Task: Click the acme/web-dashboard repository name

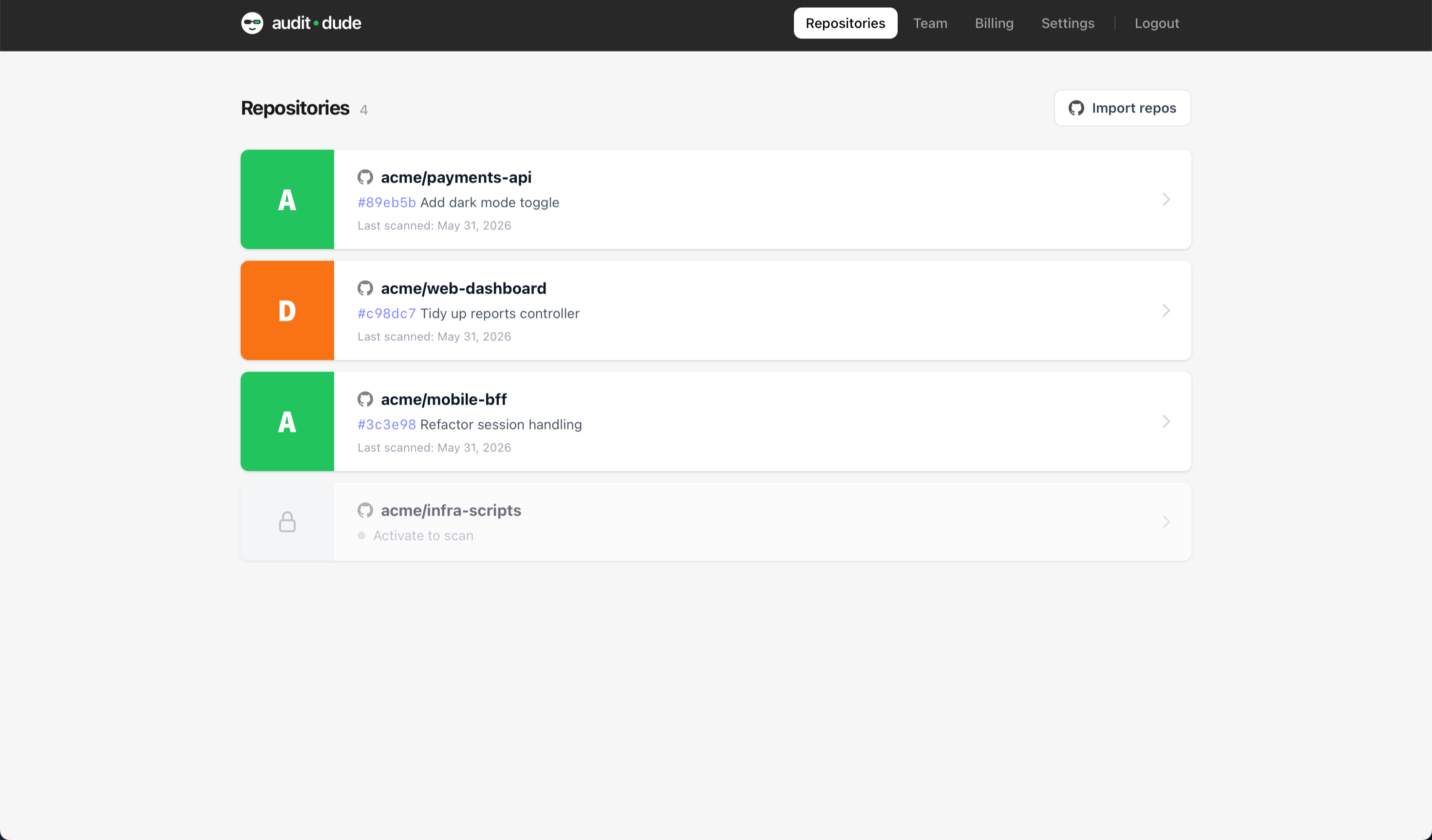Action: [464, 288]
